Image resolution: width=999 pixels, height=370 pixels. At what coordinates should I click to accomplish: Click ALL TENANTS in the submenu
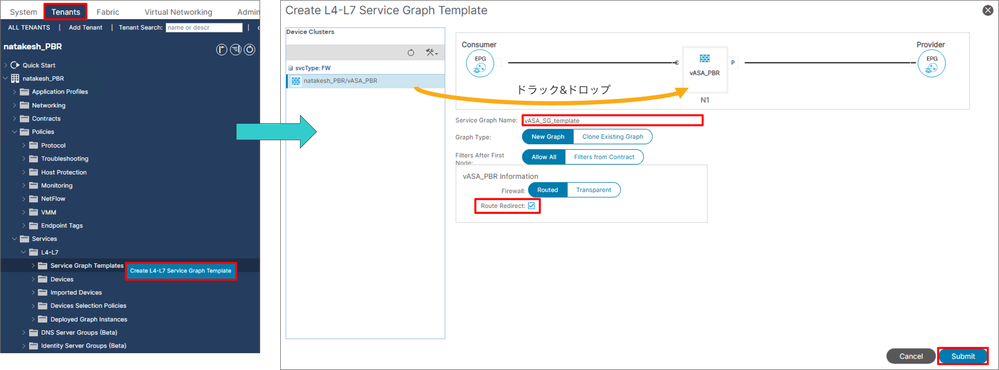(x=29, y=27)
